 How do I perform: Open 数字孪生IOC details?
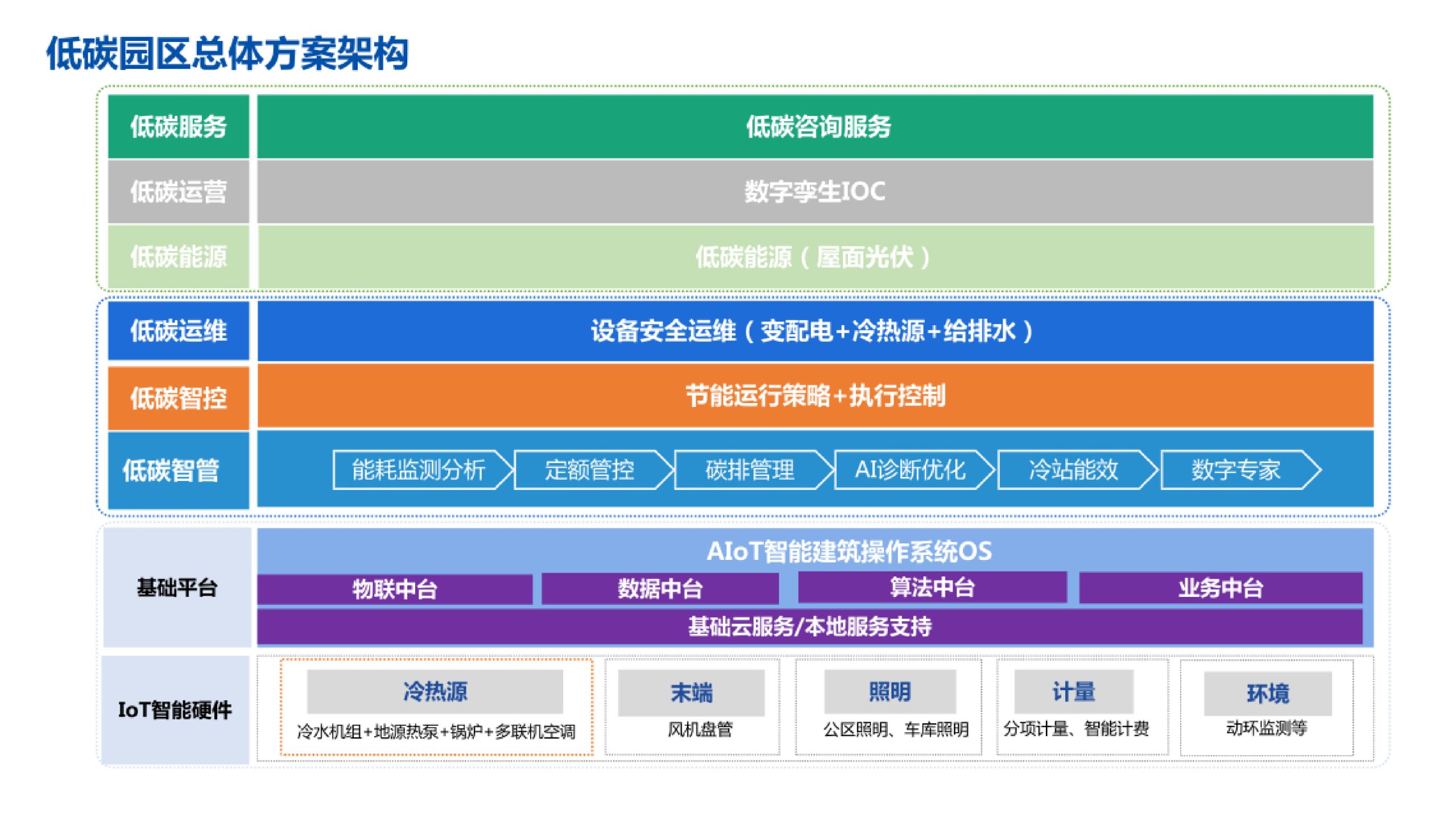(x=816, y=193)
